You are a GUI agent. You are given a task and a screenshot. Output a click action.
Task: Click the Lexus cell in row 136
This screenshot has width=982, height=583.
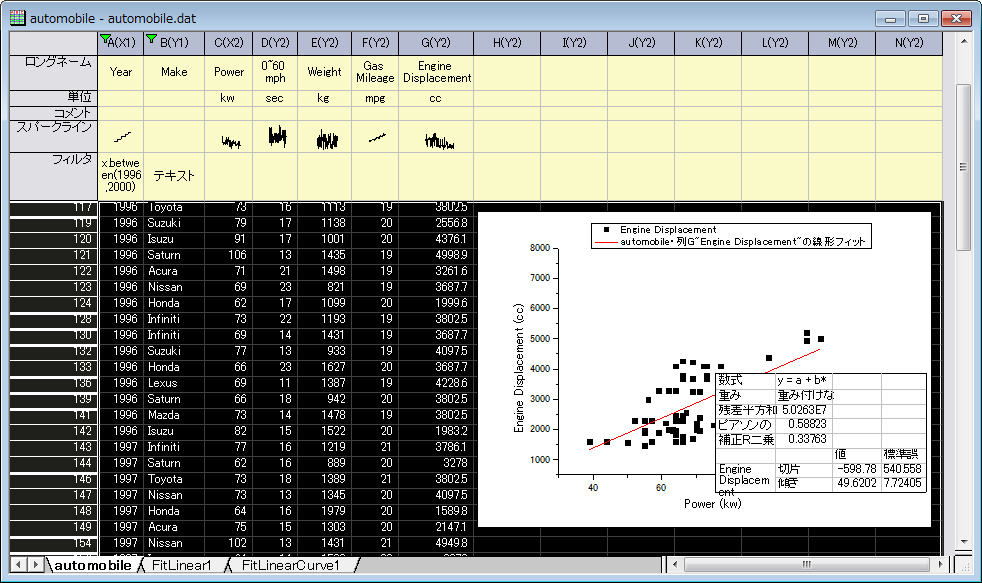pos(174,383)
